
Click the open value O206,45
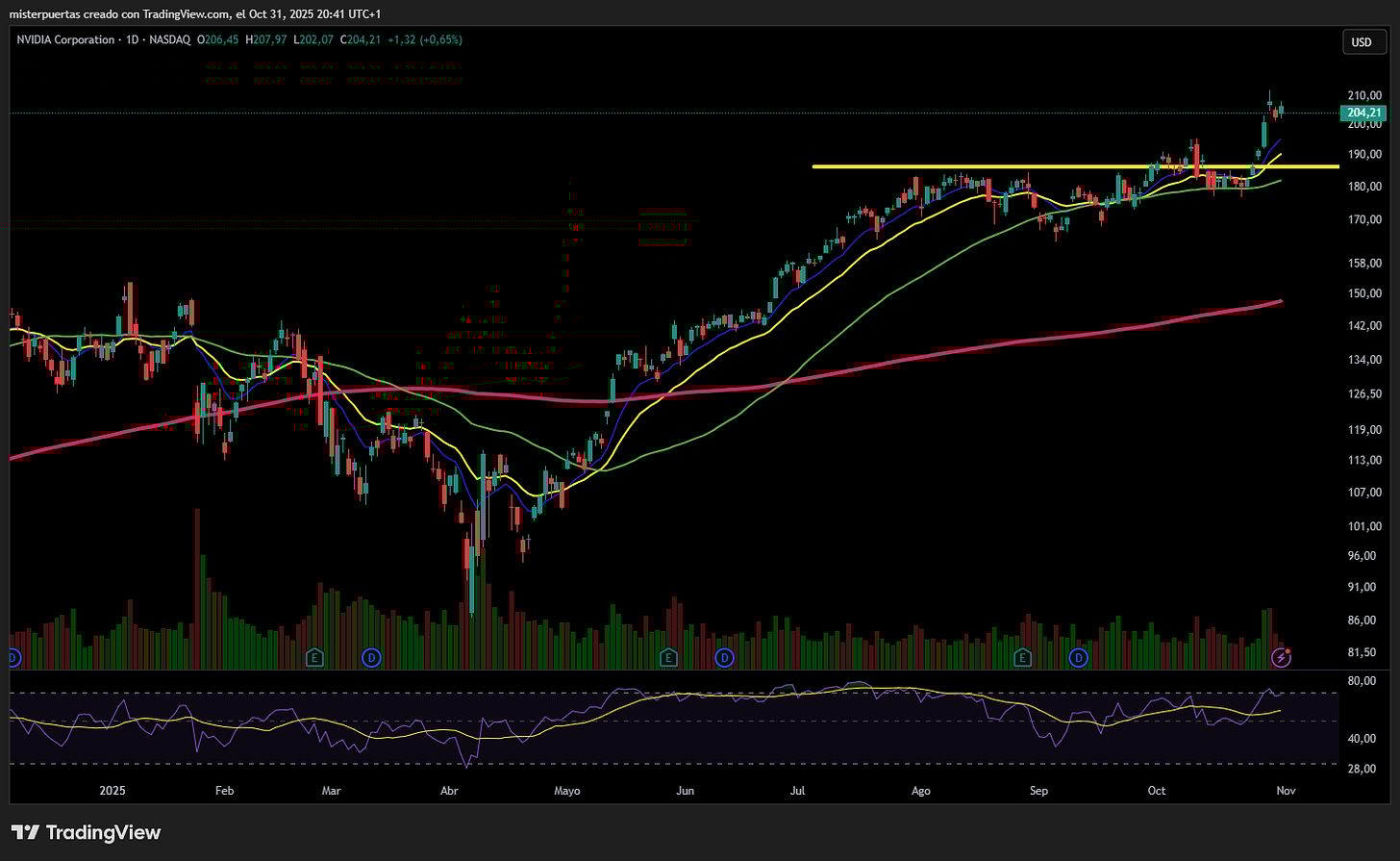coord(216,40)
